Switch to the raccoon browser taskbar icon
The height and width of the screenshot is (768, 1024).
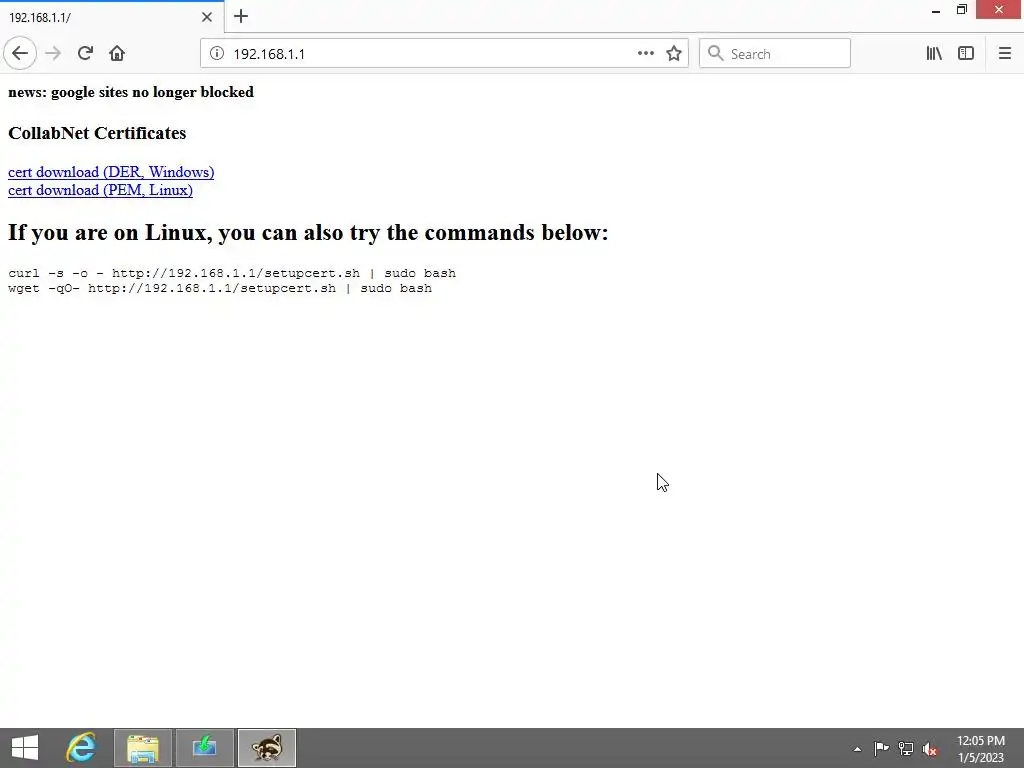266,748
